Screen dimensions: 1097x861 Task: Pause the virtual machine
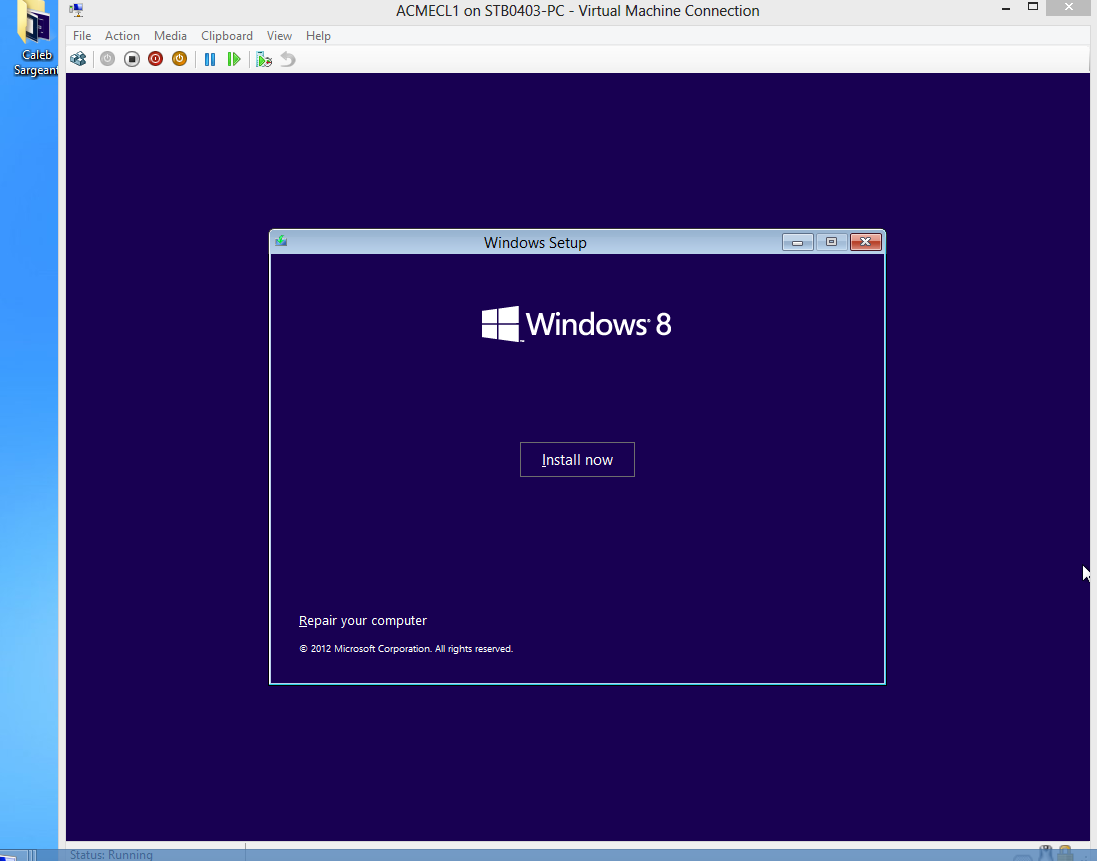coord(210,59)
